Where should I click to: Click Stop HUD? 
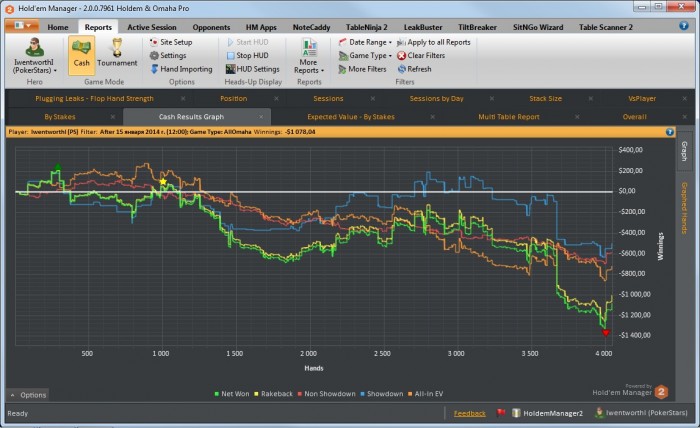click(247, 55)
